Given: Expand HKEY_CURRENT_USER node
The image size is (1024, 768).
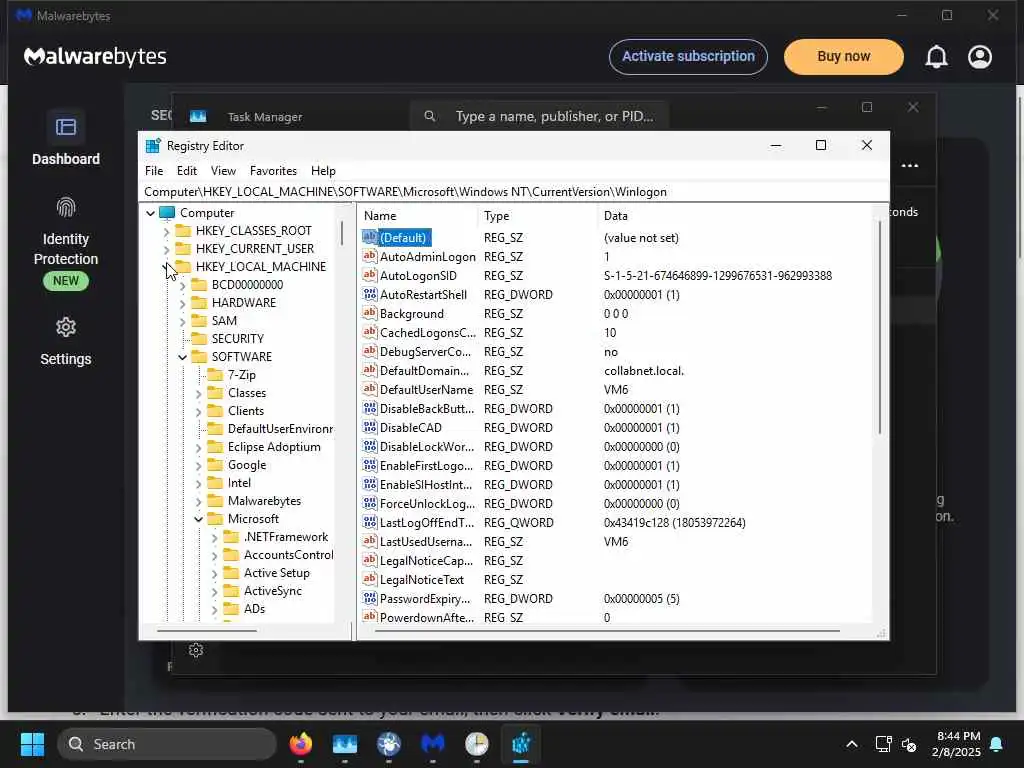Looking at the screenshot, I should pyautogui.click(x=166, y=249).
